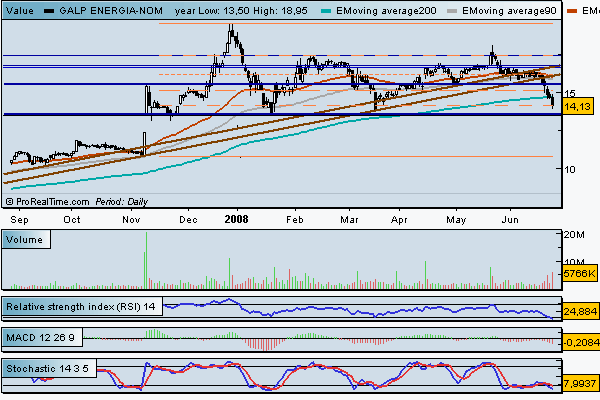The image size is (600, 400).
Task: Click the bold "2008" year axis label
Action: point(236,219)
